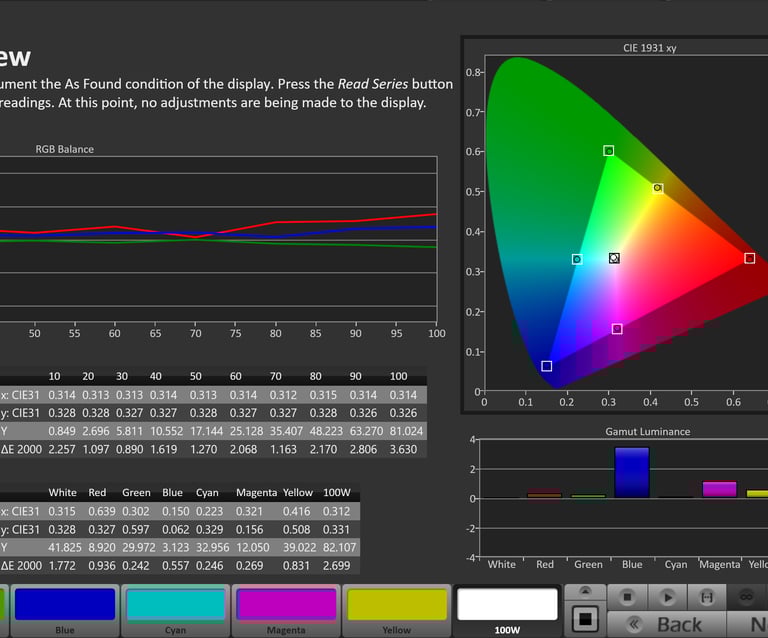Click Green y value 0.597
The width and height of the screenshot is (768, 638).
tap(135, 530)
